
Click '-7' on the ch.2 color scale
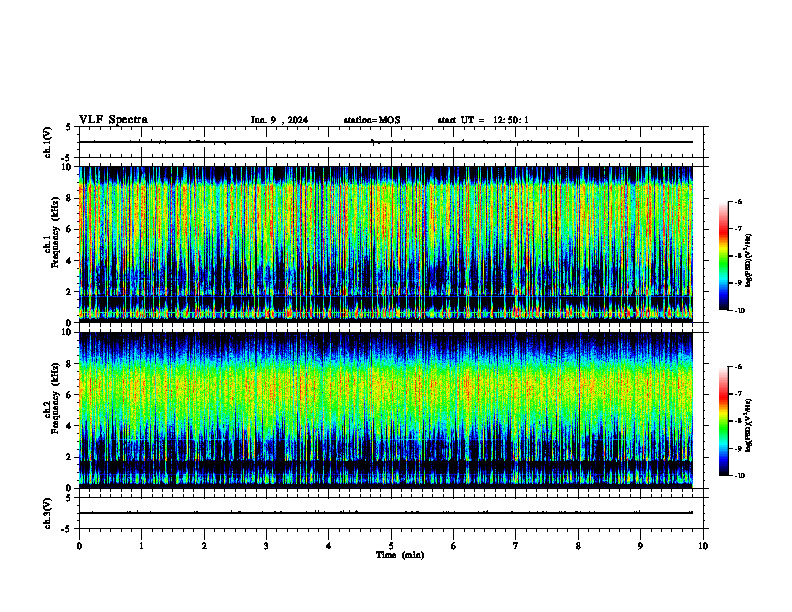738,394
